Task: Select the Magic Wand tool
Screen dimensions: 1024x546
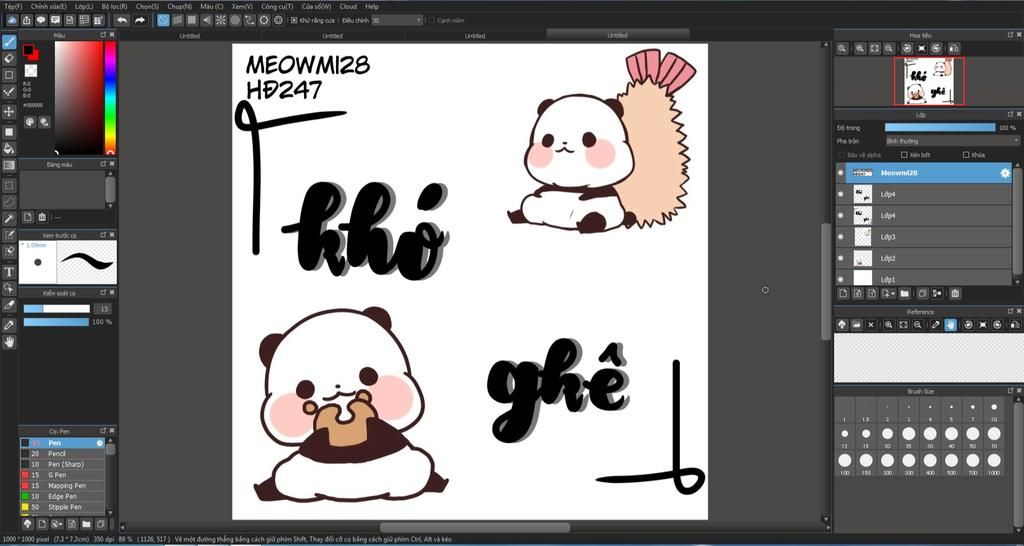Action: click(9, 219)
